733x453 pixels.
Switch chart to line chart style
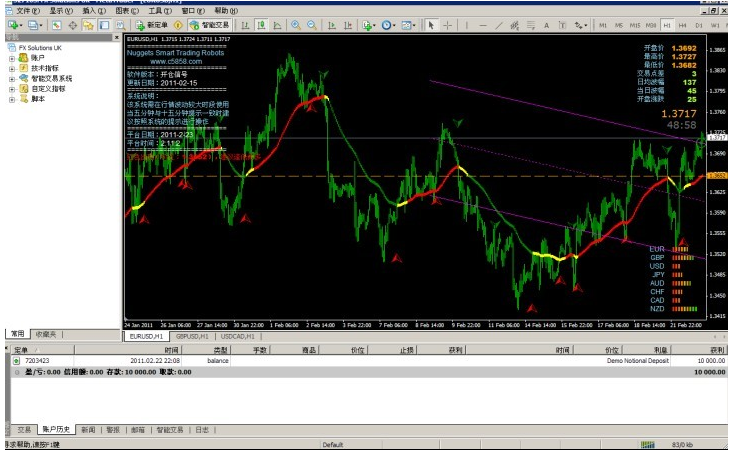(x=277, y=25)
